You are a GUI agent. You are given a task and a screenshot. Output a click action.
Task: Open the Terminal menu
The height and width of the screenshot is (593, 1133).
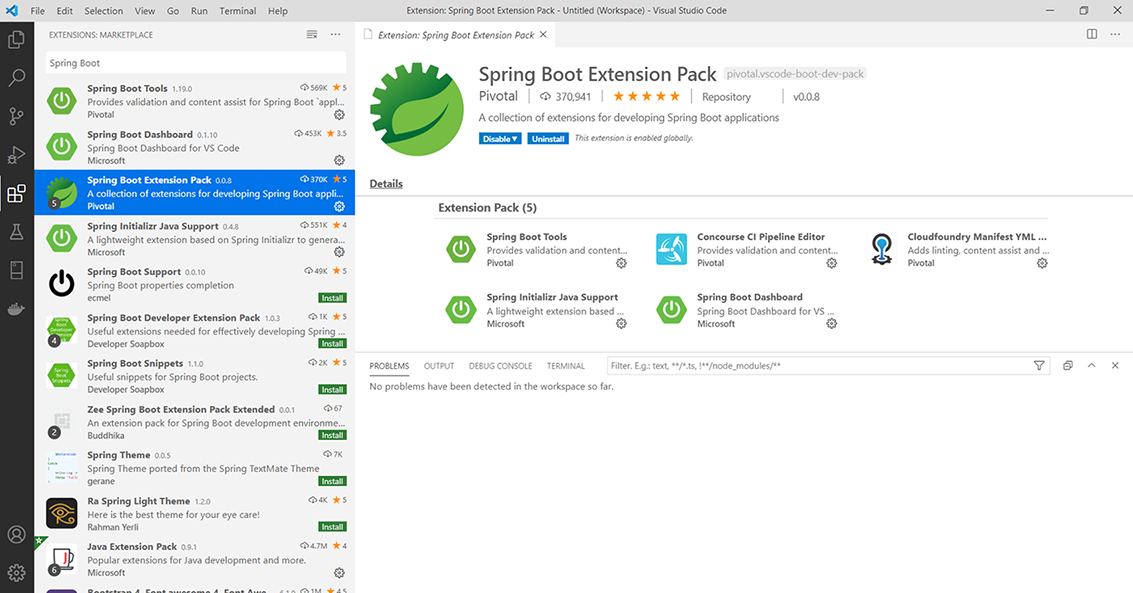click(x=237, y=11)
